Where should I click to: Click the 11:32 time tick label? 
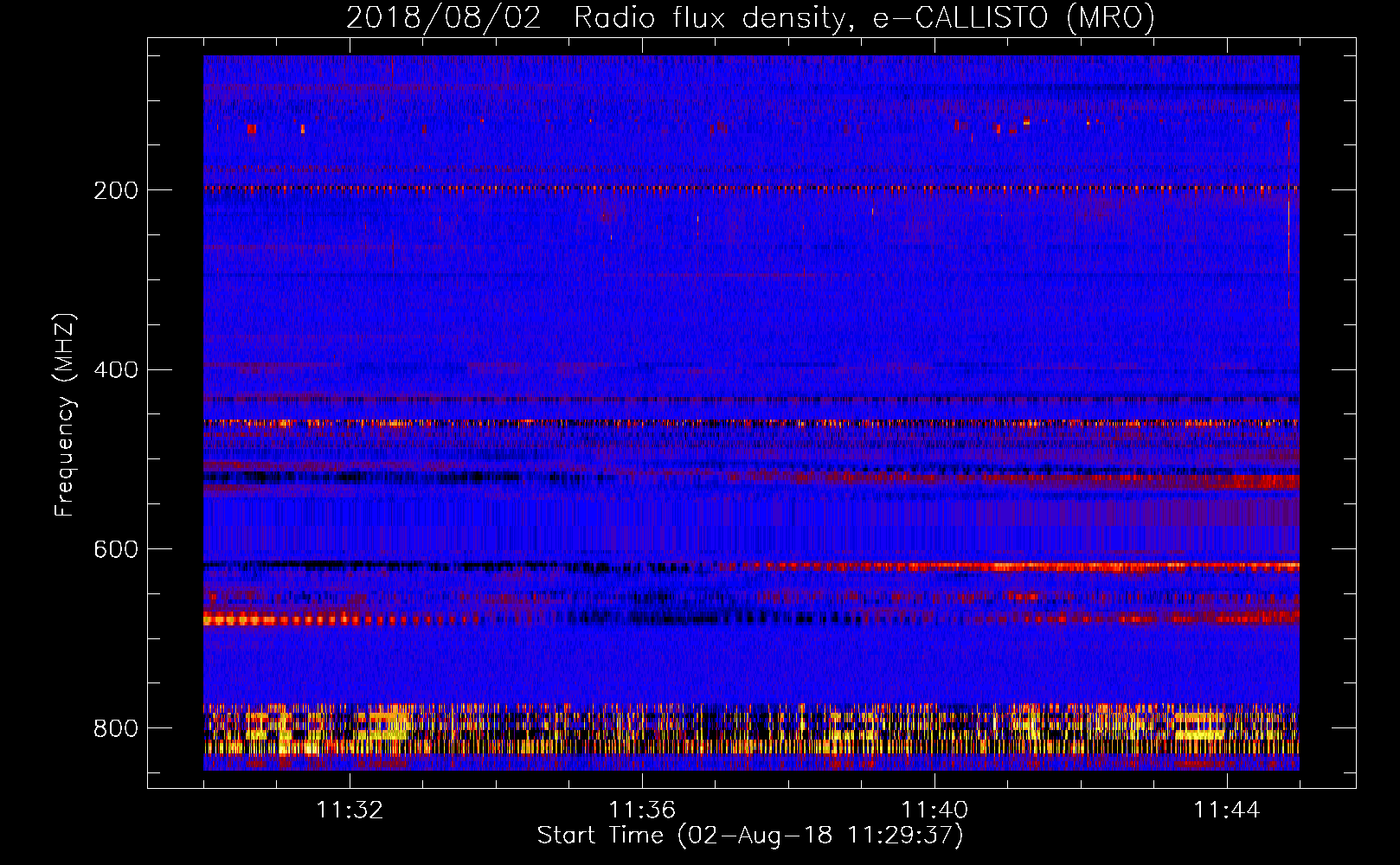(x=350, y=810)
